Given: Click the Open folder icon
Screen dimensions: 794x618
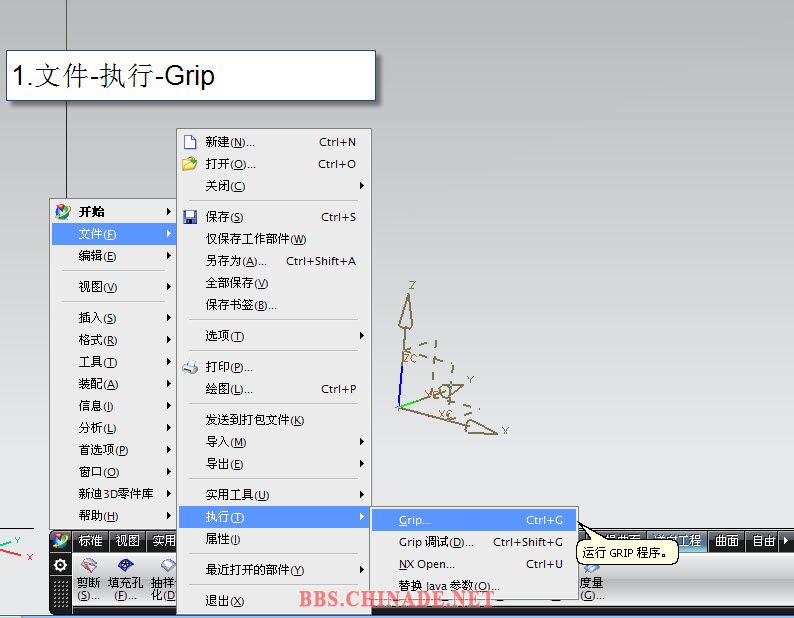Looking at the screenshot, I should point(189,164).
